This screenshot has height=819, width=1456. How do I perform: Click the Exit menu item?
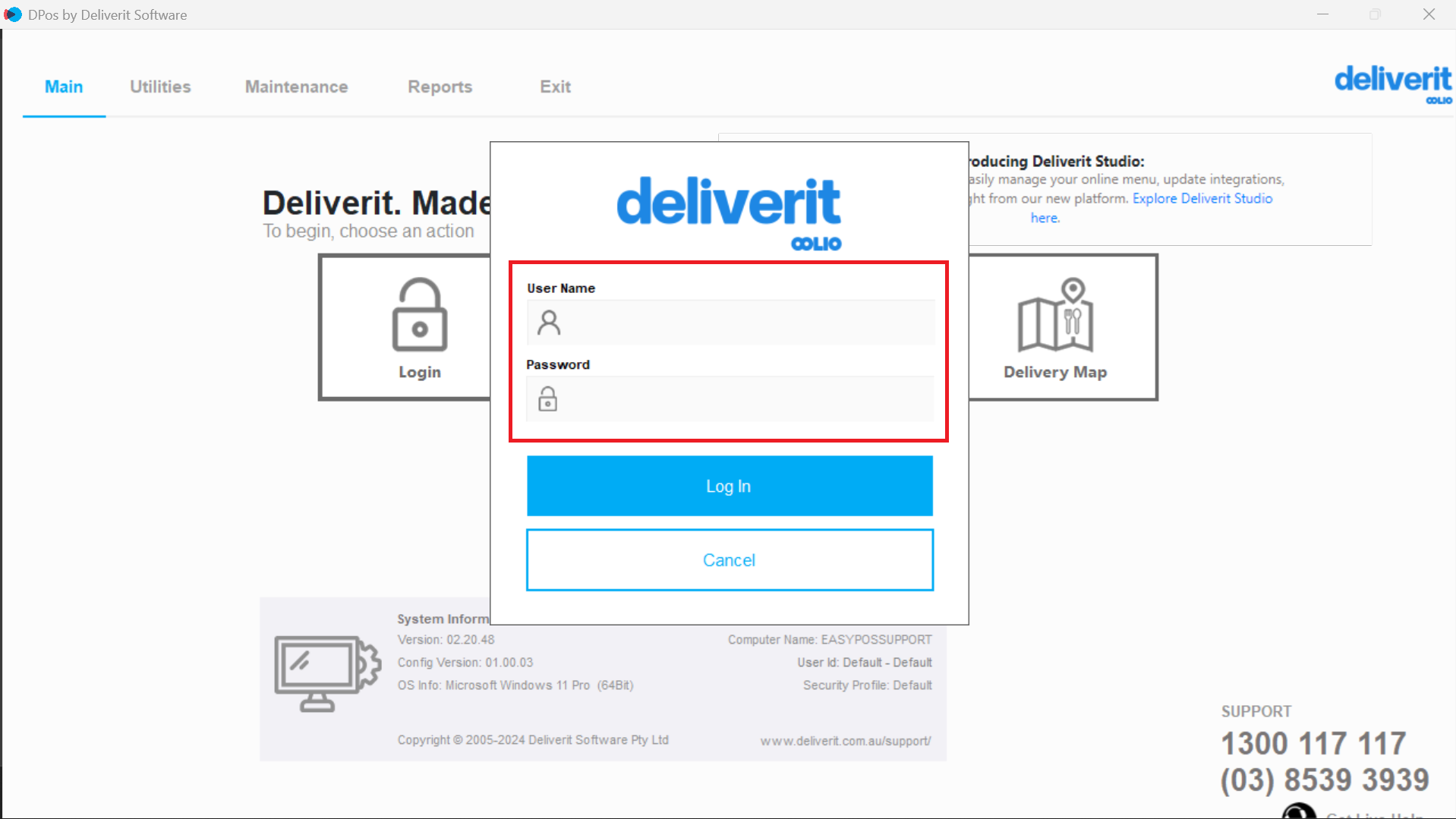point(555,87)
